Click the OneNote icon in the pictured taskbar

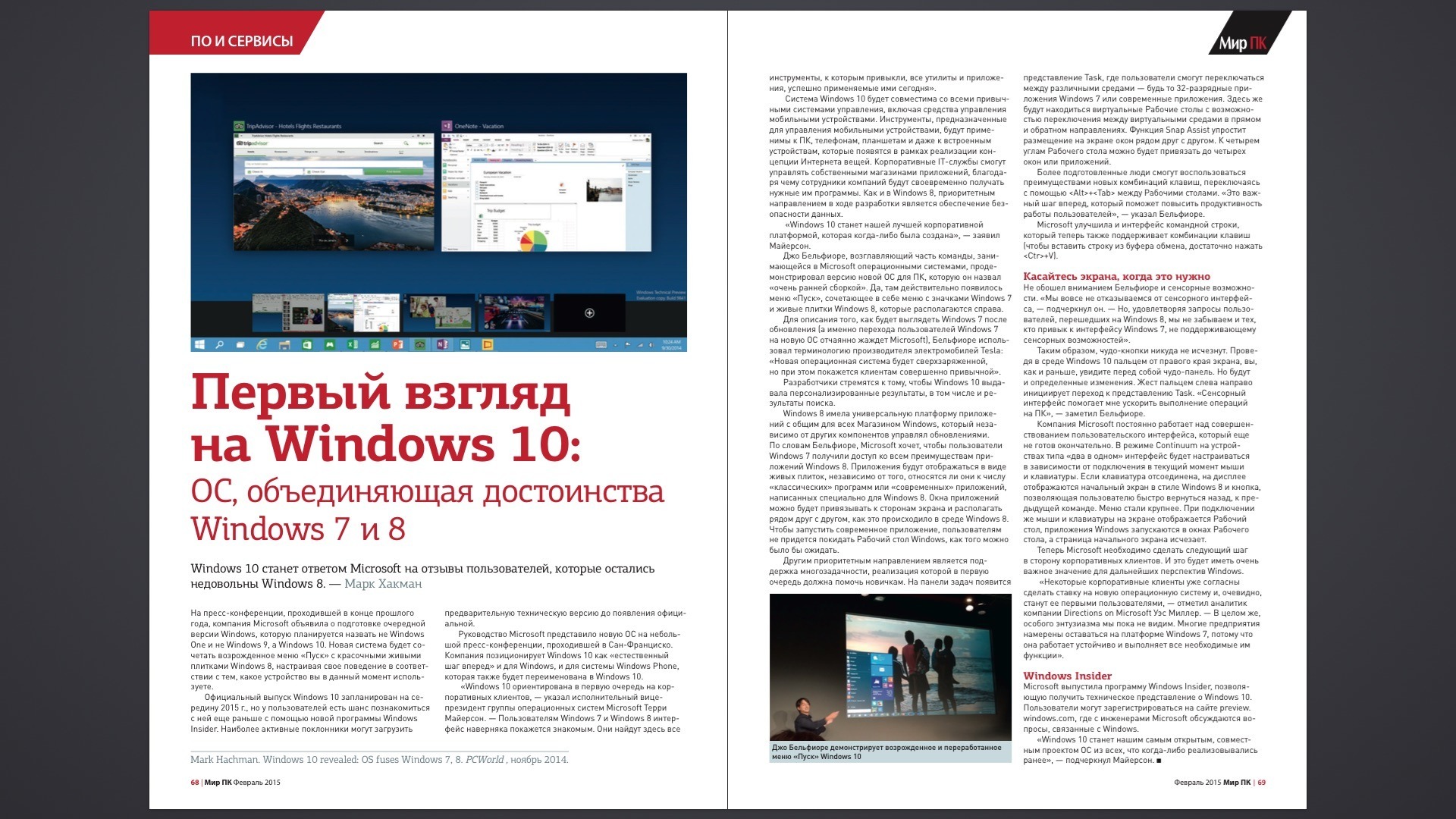pyautogui.click(x=442, y=344)
